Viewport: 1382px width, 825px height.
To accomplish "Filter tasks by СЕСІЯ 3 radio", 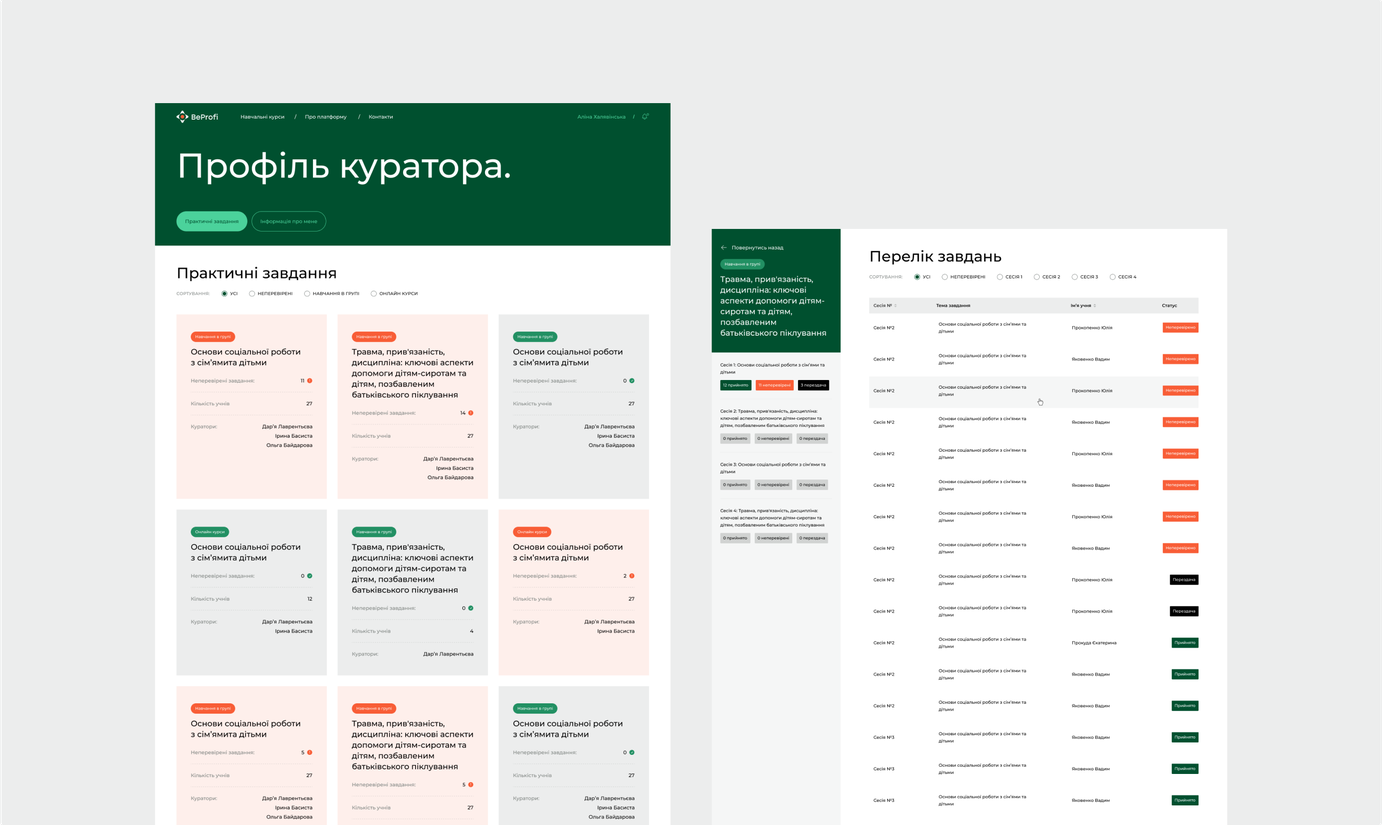I will (x=1075, y=277).
